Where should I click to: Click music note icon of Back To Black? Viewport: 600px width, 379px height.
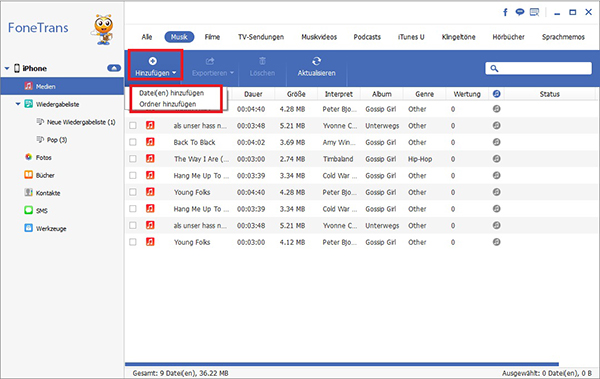click(150, 142)
